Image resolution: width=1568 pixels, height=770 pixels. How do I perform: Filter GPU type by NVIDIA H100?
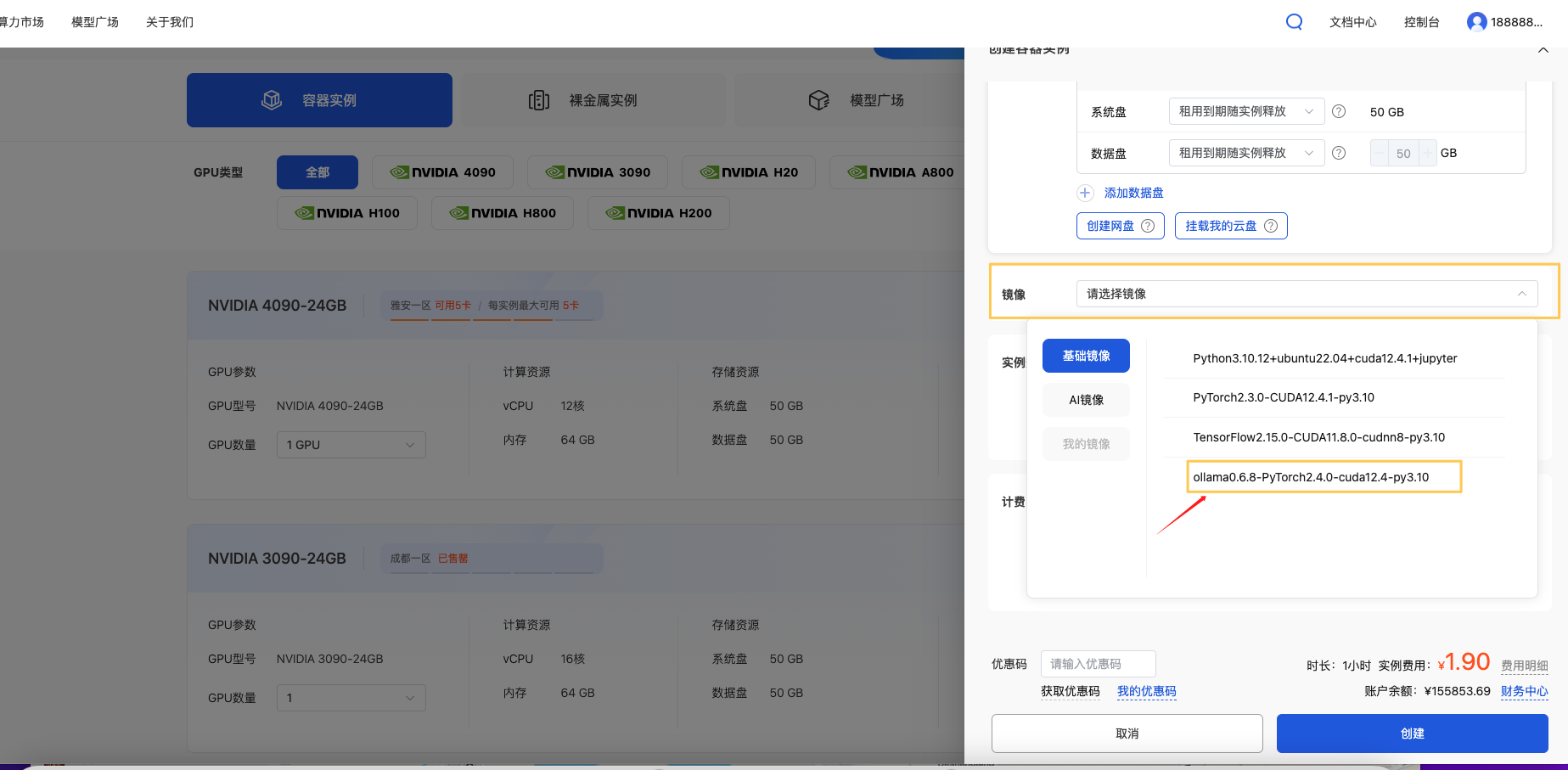point(347,213)
